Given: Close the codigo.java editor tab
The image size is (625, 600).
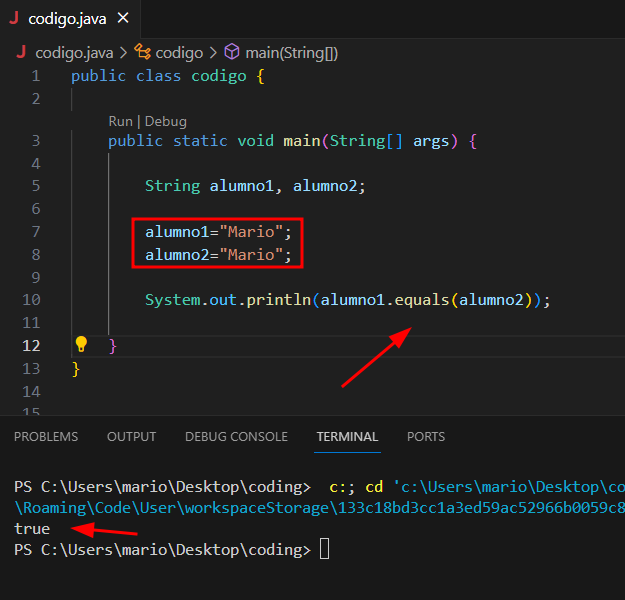Looking at the screenshot, I should tap(123, 18).
